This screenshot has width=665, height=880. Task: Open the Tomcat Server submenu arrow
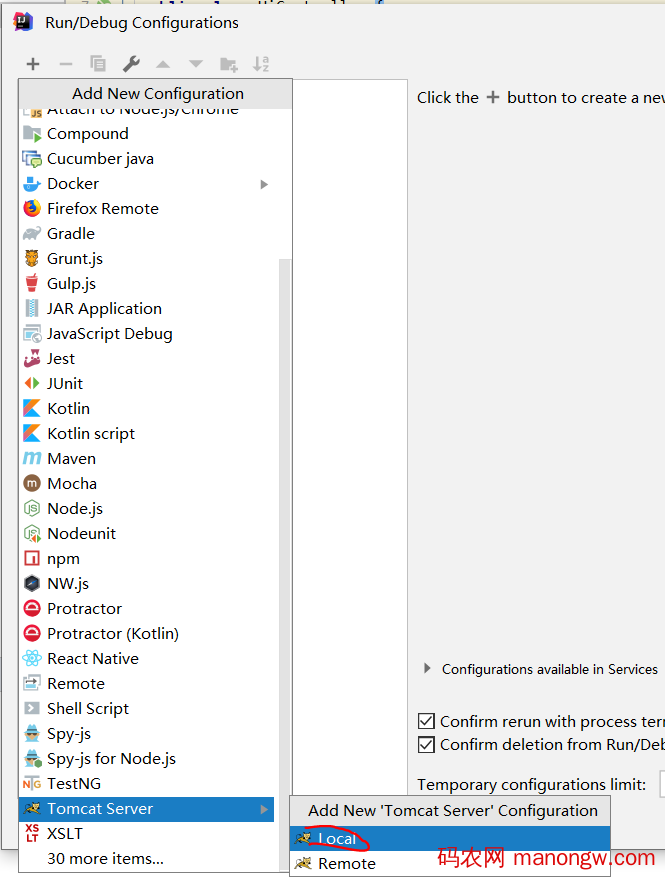coord(264,808)
